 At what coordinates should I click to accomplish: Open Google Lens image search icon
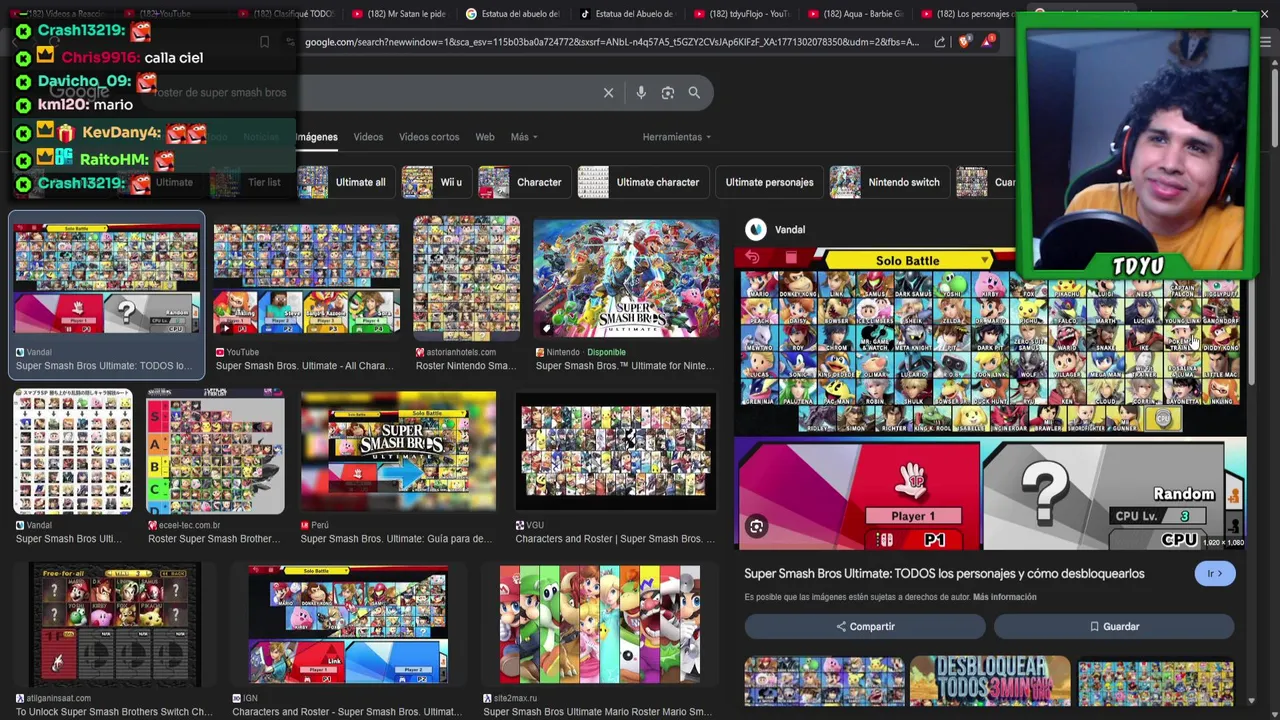click(668, 93)
